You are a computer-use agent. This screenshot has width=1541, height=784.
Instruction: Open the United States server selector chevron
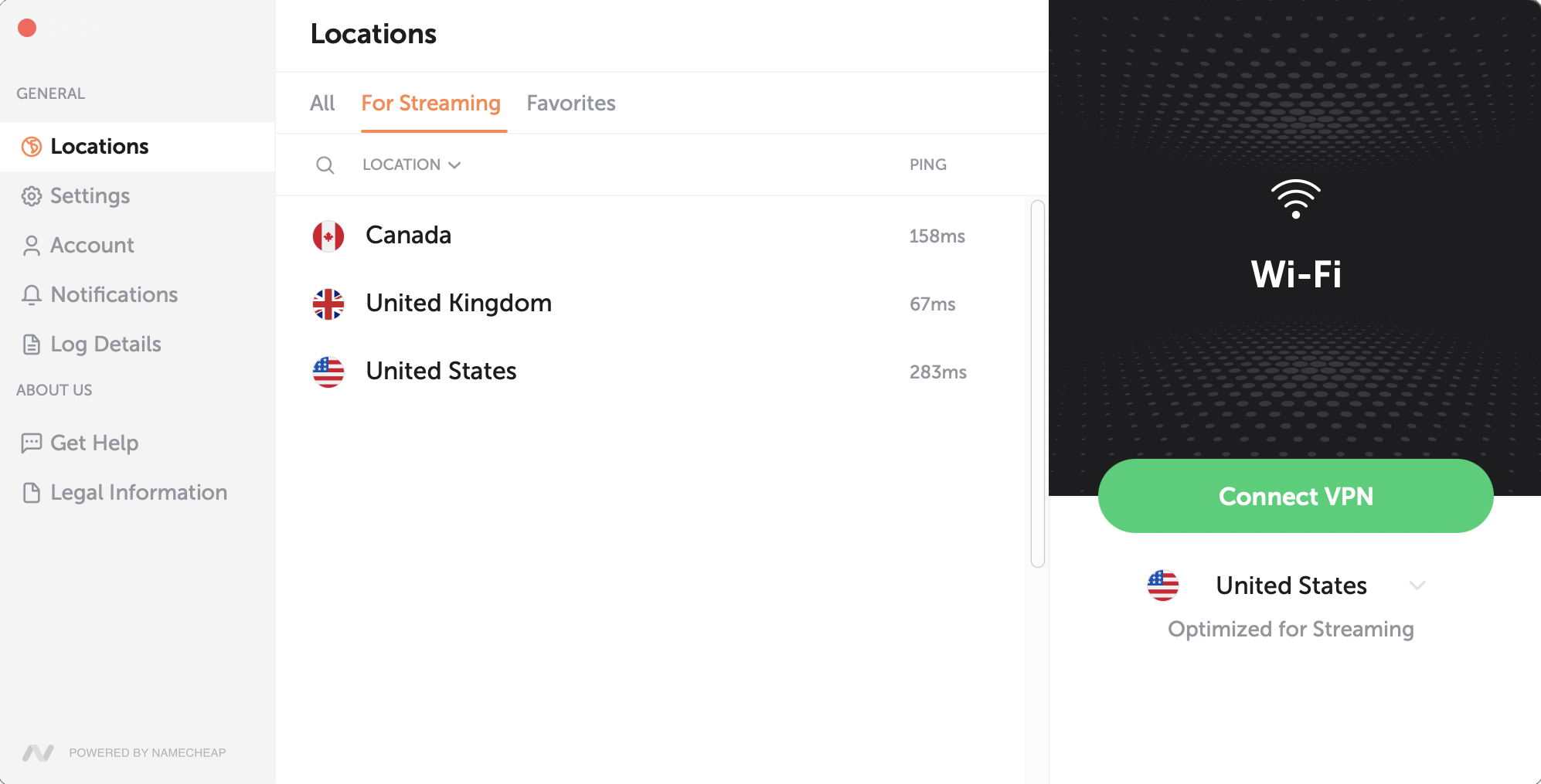[x=1417, y=585]
